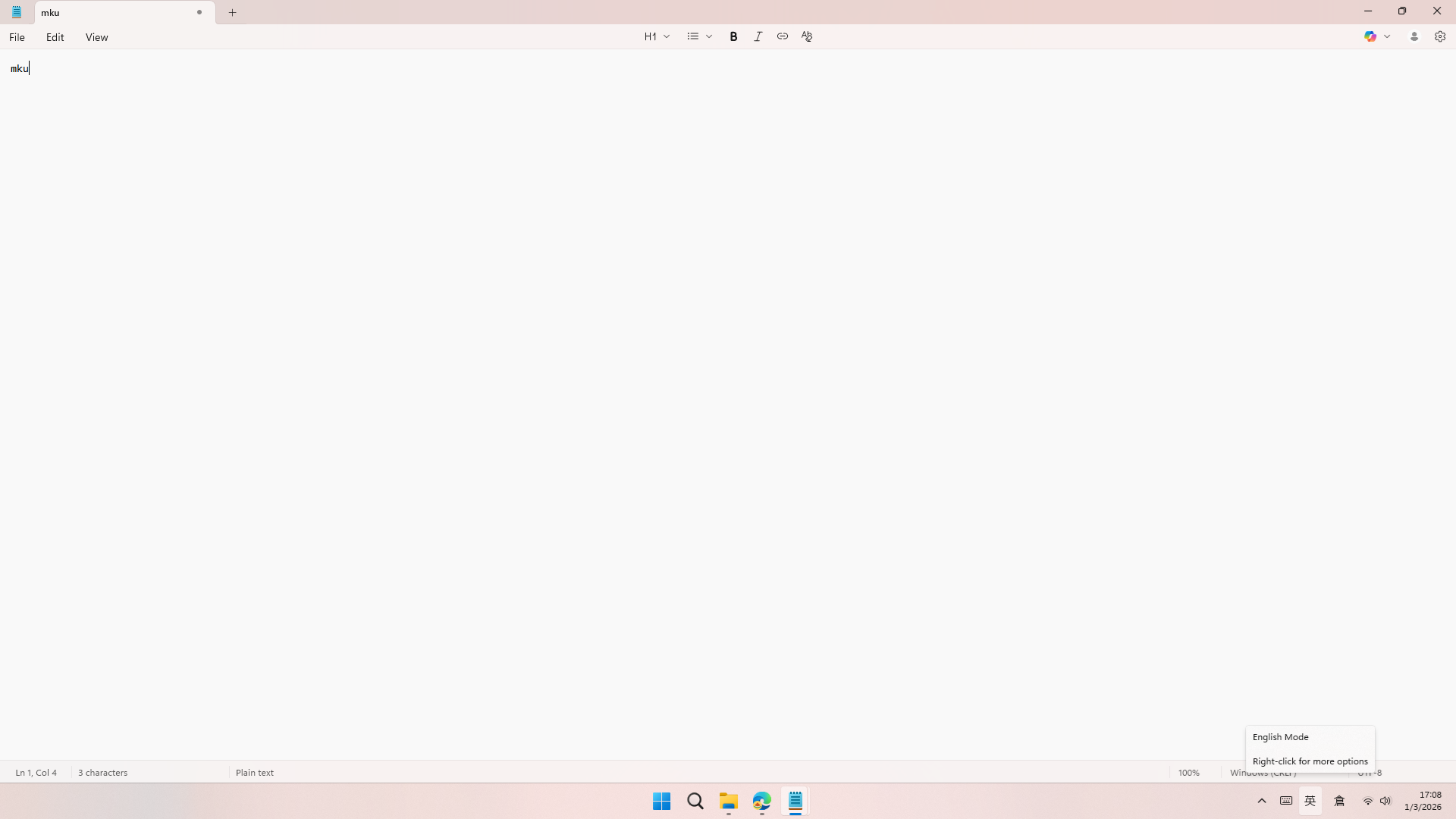The width and height of the screenshot is (1456, 819).
Task: Open Windows Search from taskbar
Action: coord(695,802)
